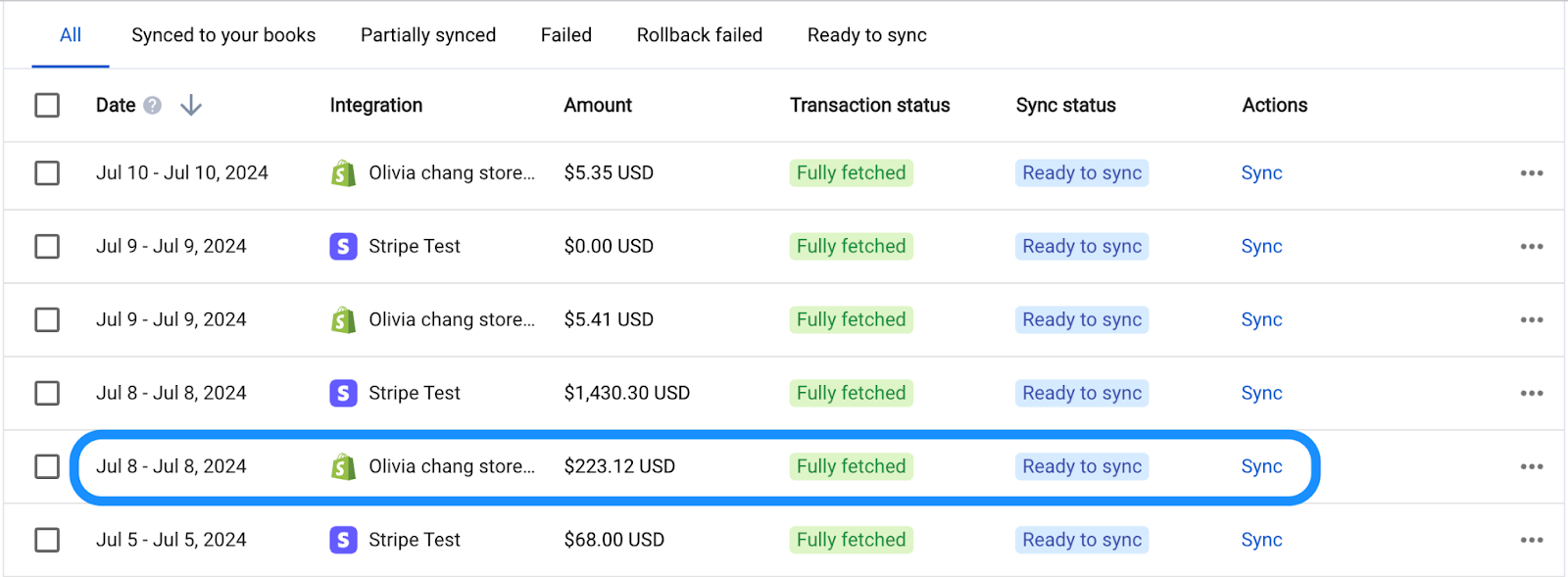The height and width of the screenshot is (577, 1568).
Task: Select the checkbox for the $5.41 row
Action: coord(47,320)
